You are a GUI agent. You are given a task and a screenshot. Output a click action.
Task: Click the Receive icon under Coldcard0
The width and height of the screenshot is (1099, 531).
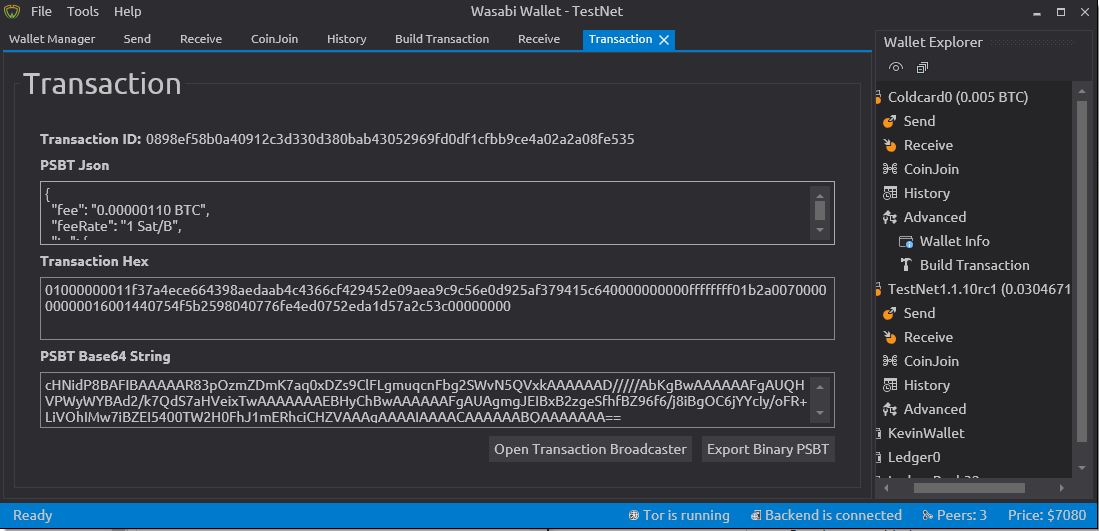point(889,145)
